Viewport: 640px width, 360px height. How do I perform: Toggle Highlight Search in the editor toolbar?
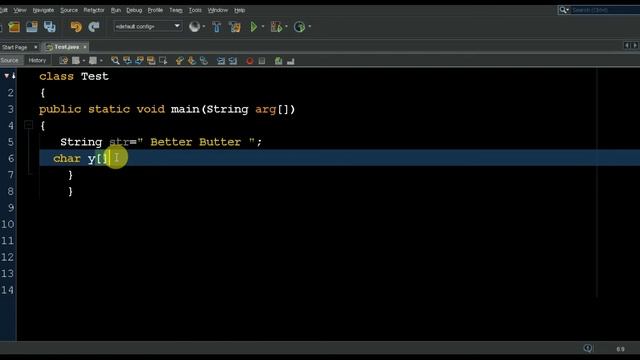click(151, 61)
